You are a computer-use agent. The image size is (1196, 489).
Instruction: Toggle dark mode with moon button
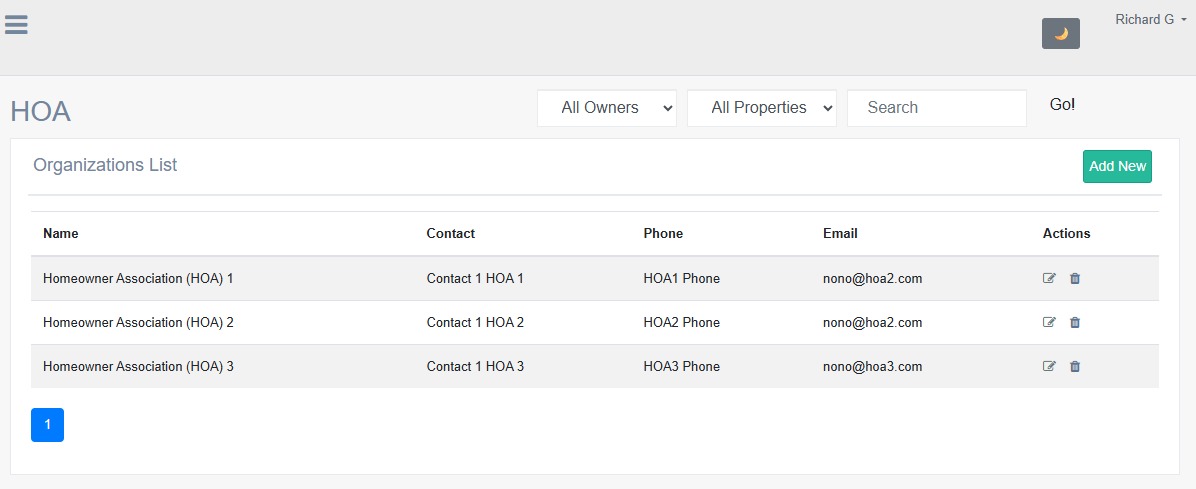[x=1060, y=33]
